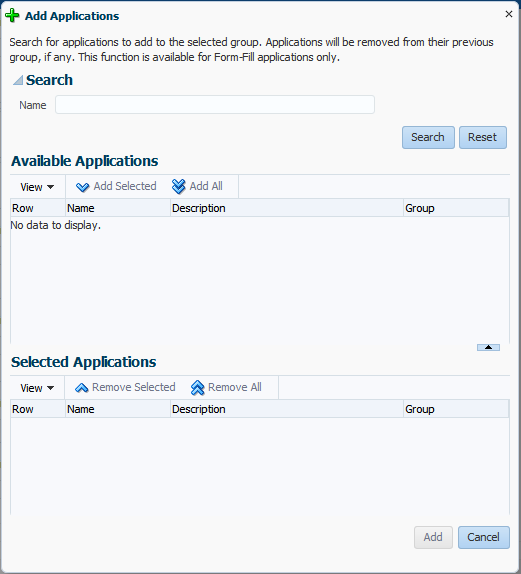Click the Remove All double-arrow icon
This screenshot has width=521, height=574.
pos(197,388)
